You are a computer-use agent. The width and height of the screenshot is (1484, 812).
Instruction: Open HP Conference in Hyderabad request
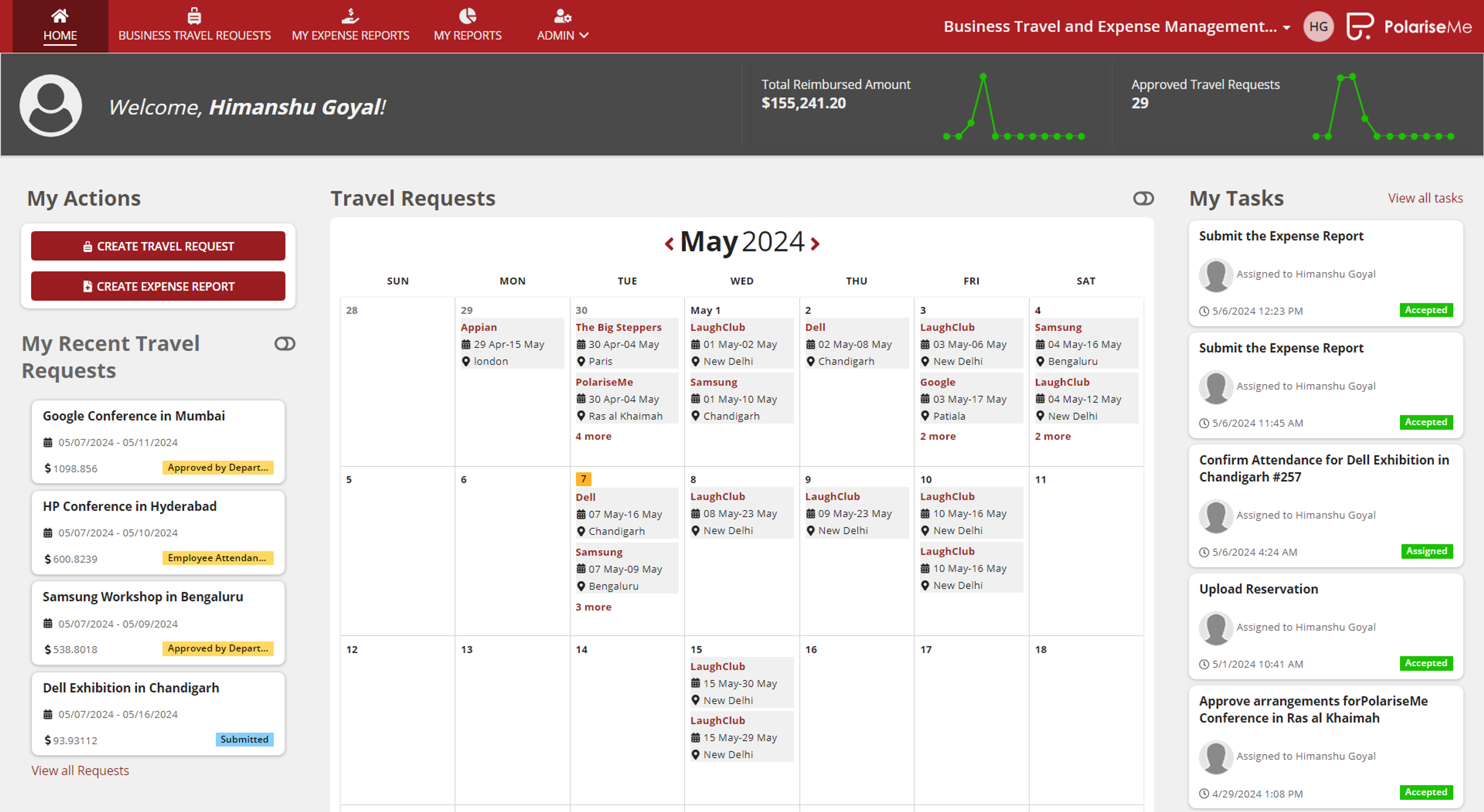pos(158,532)
